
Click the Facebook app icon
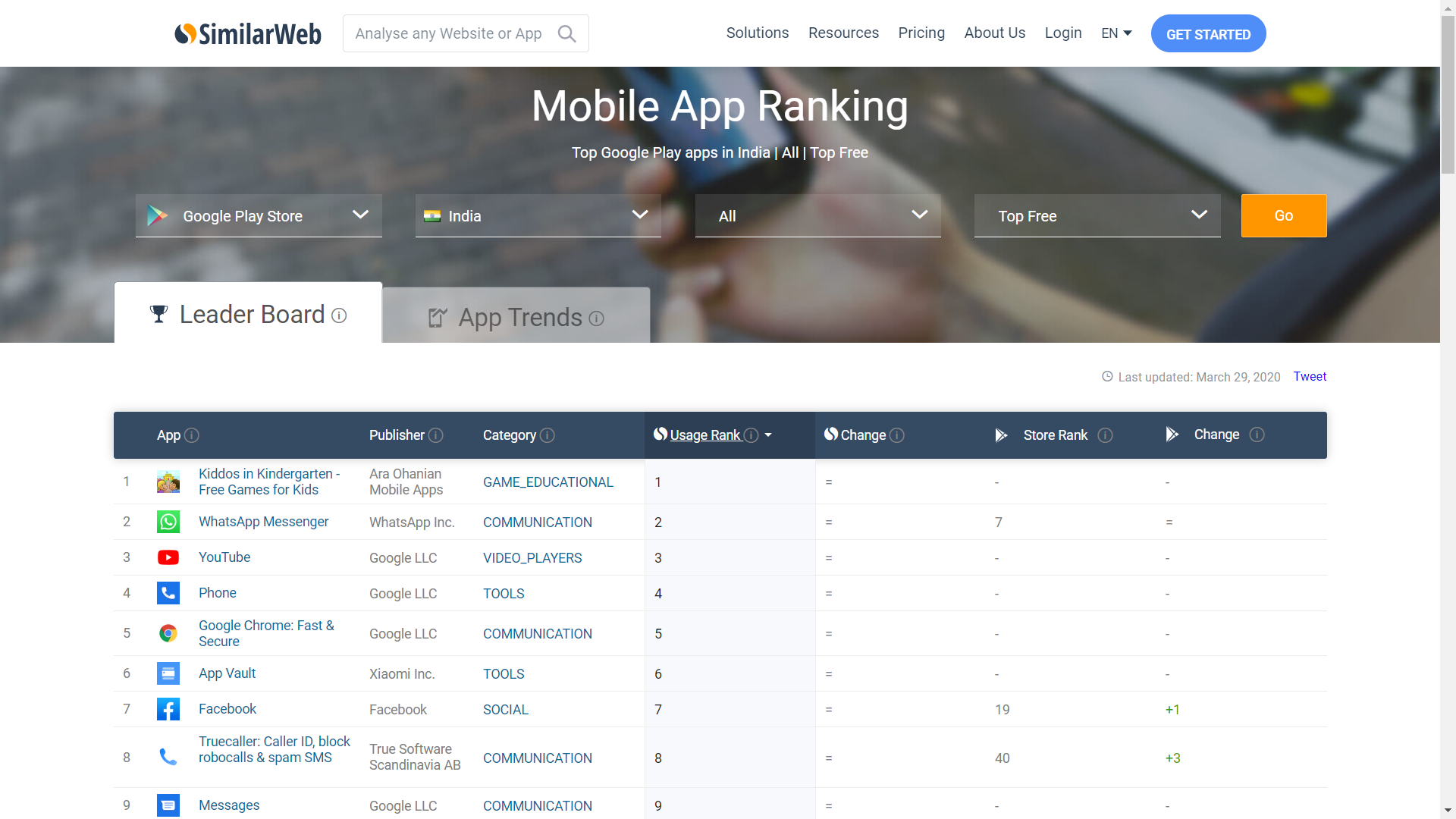click(x=168, y=709)
